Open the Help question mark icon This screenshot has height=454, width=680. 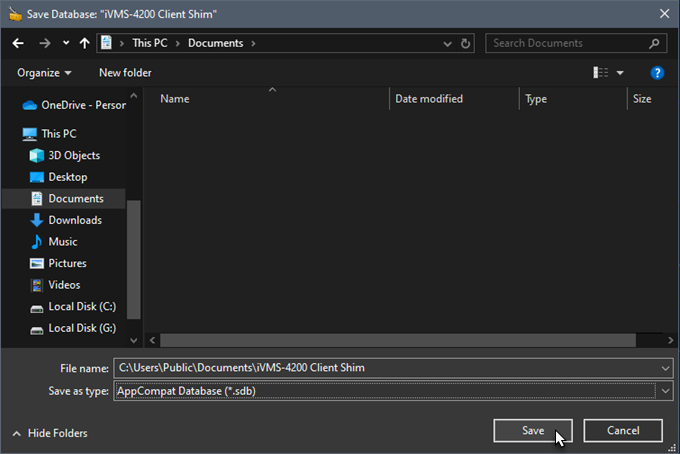657,73
